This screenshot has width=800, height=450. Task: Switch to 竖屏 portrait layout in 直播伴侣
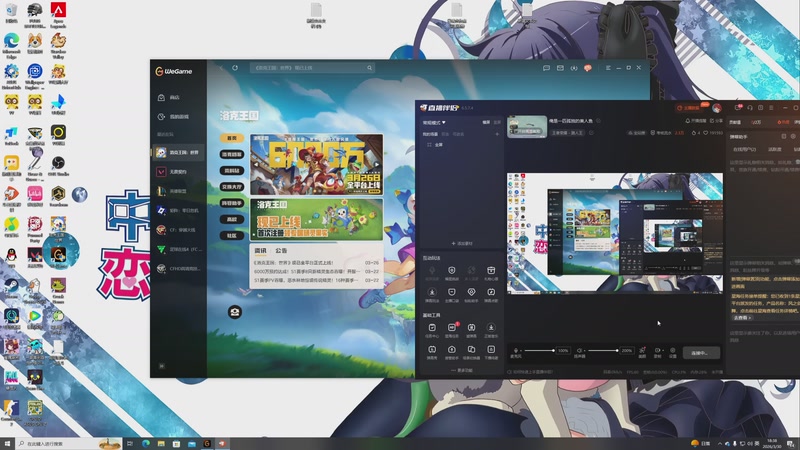click(x=497, y=122)
